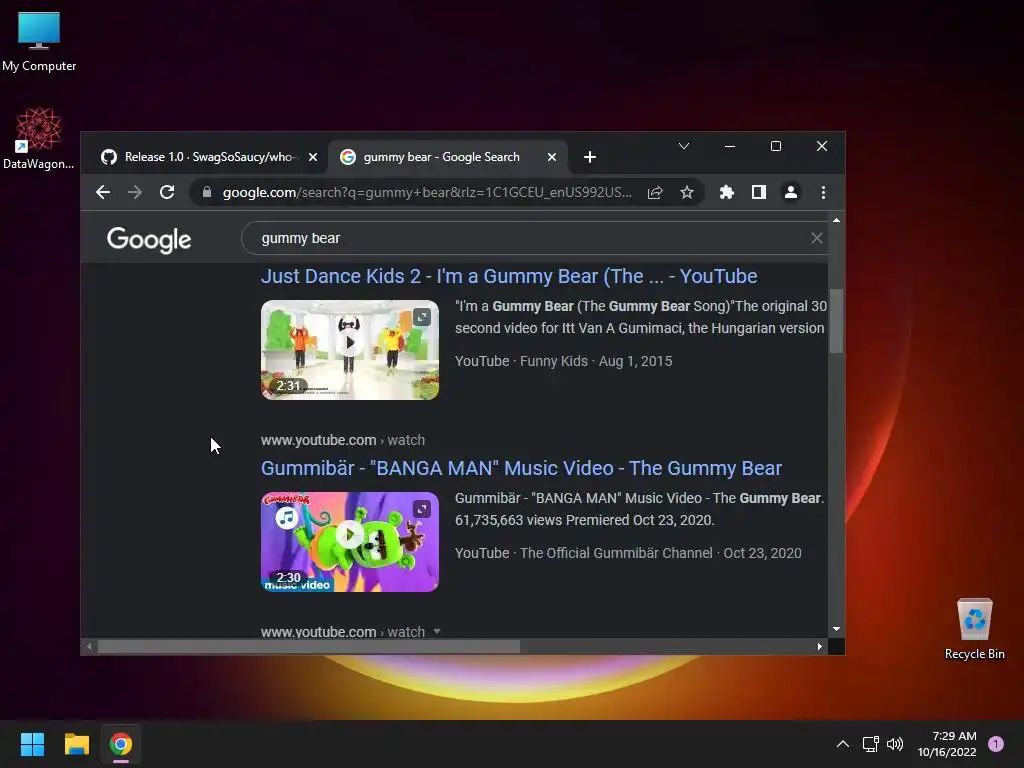
Task: Open network status tray icon
Action: [871, 744]
